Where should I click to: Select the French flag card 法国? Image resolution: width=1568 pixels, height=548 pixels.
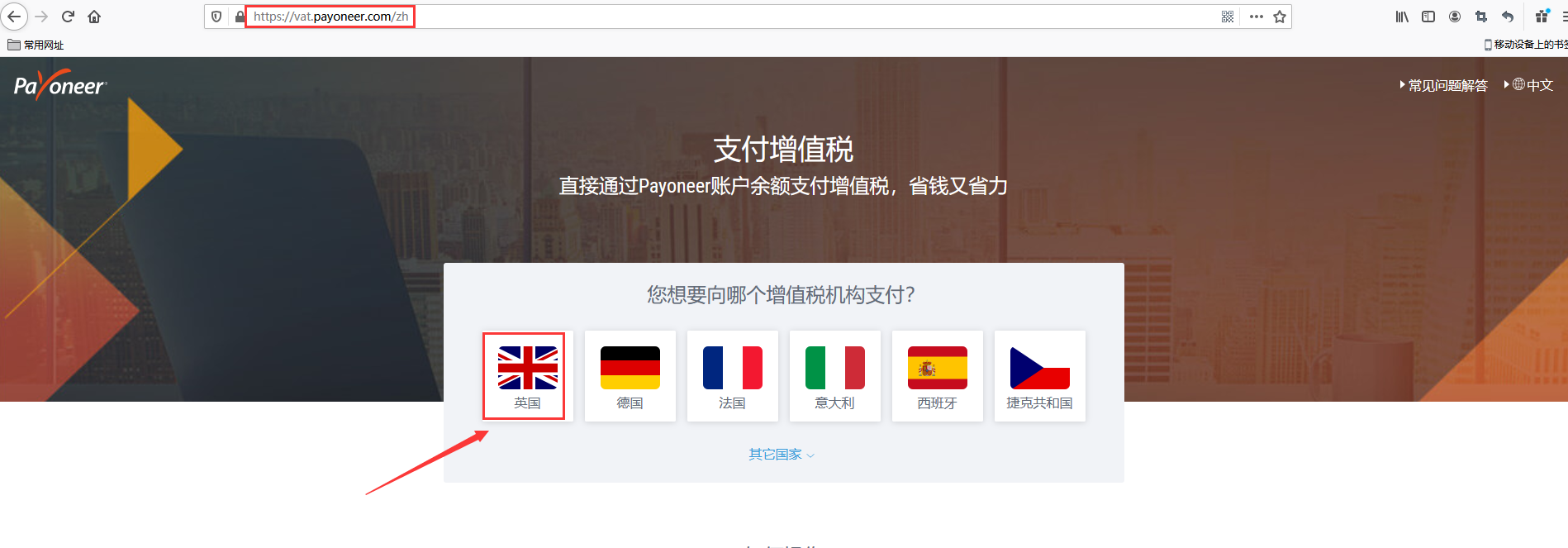coord(733,376)
